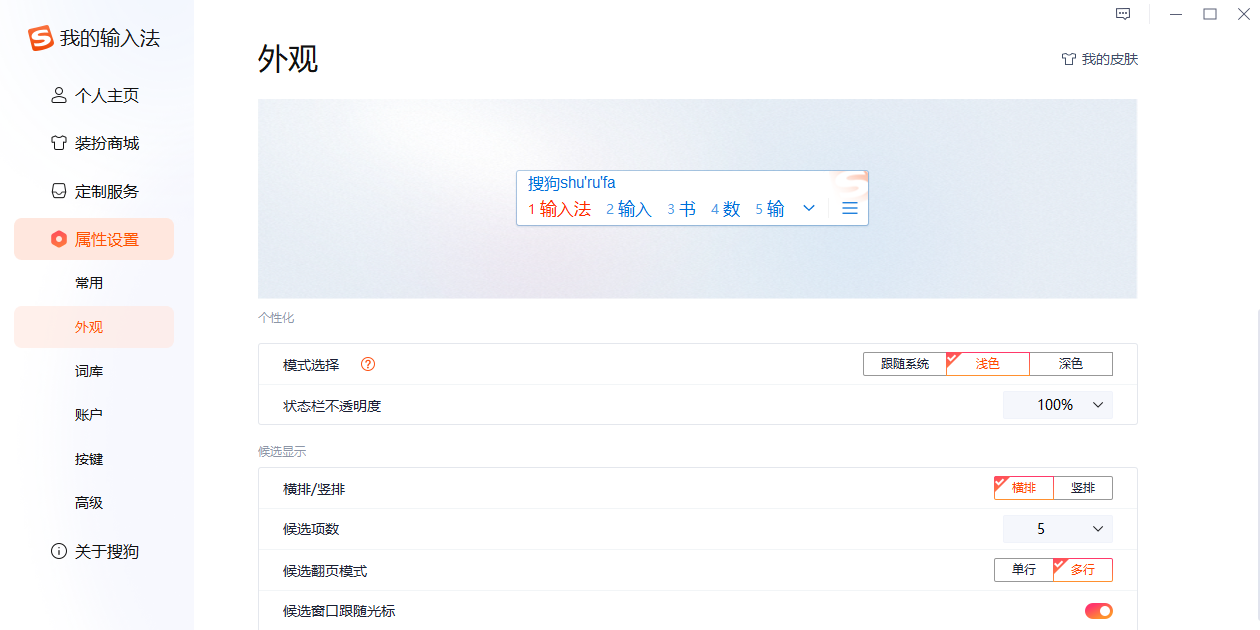Click candidate 5 输 in preview
The image size is (1260, 630).
point(770,209)
